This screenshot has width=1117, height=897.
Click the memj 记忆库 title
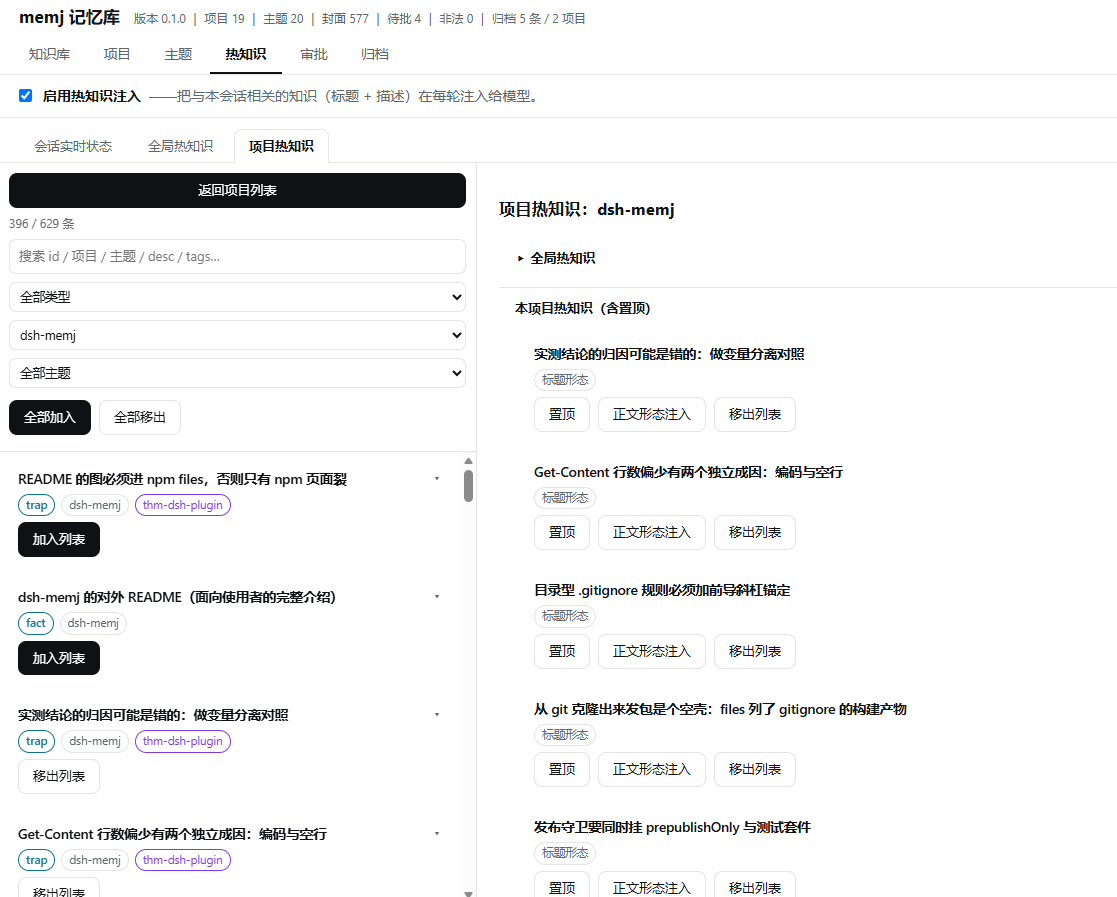70,18
